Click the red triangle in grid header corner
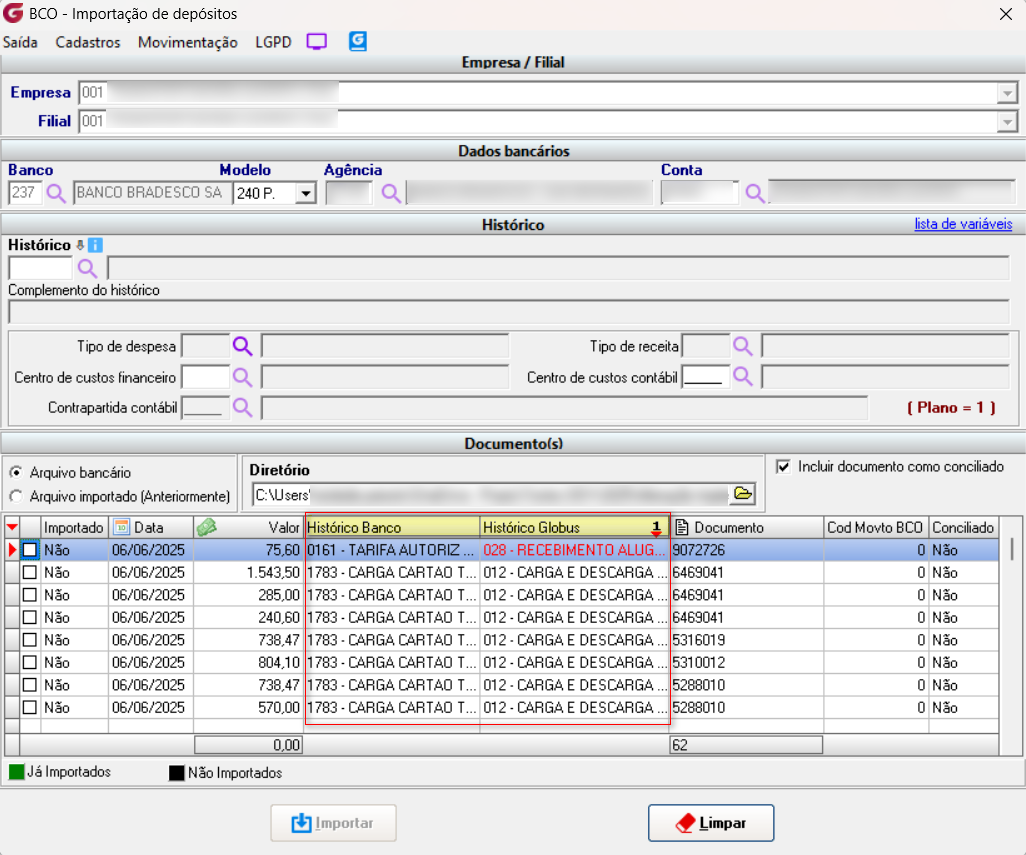Image resolution: width=1026 pixels, height=855 pixels. tap(12, 527)
